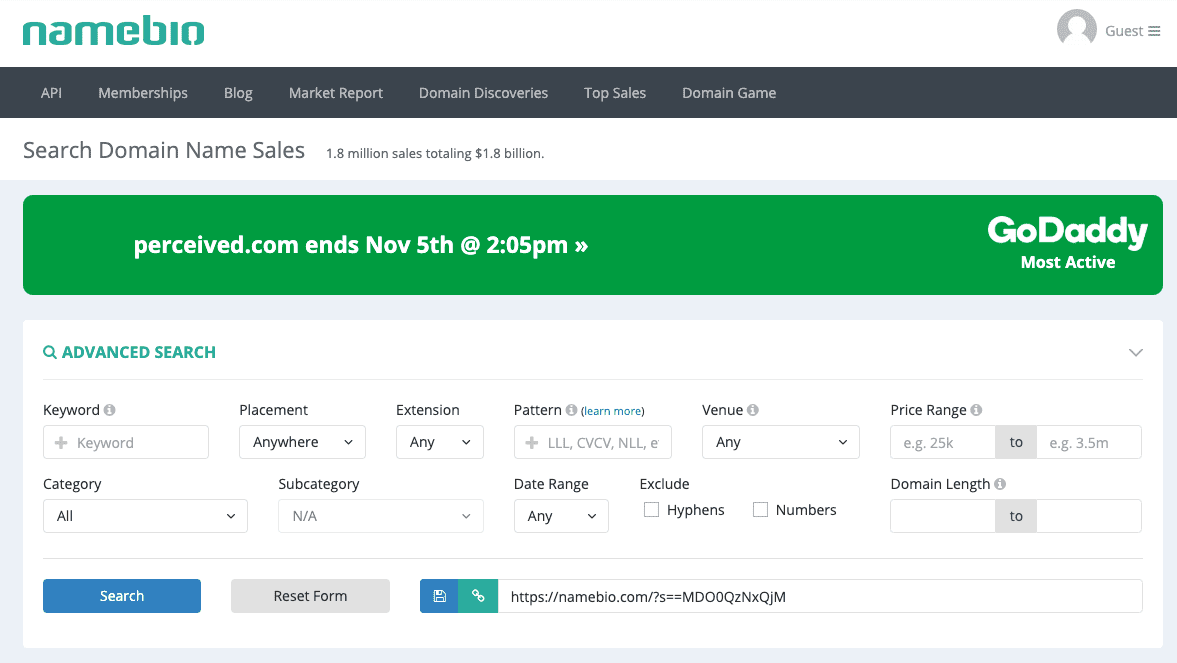Focus the maximum price field
This screenshot has height=663, width=1177.
pos(1089,442)
